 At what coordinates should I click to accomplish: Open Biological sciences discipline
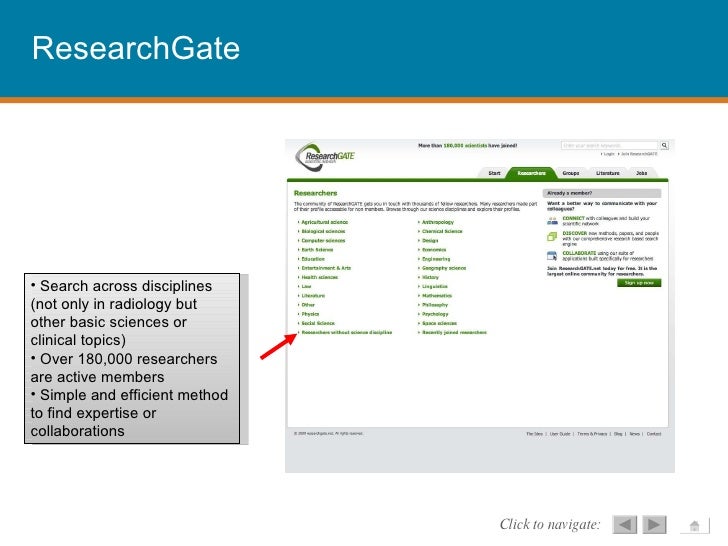coord(323,231)
